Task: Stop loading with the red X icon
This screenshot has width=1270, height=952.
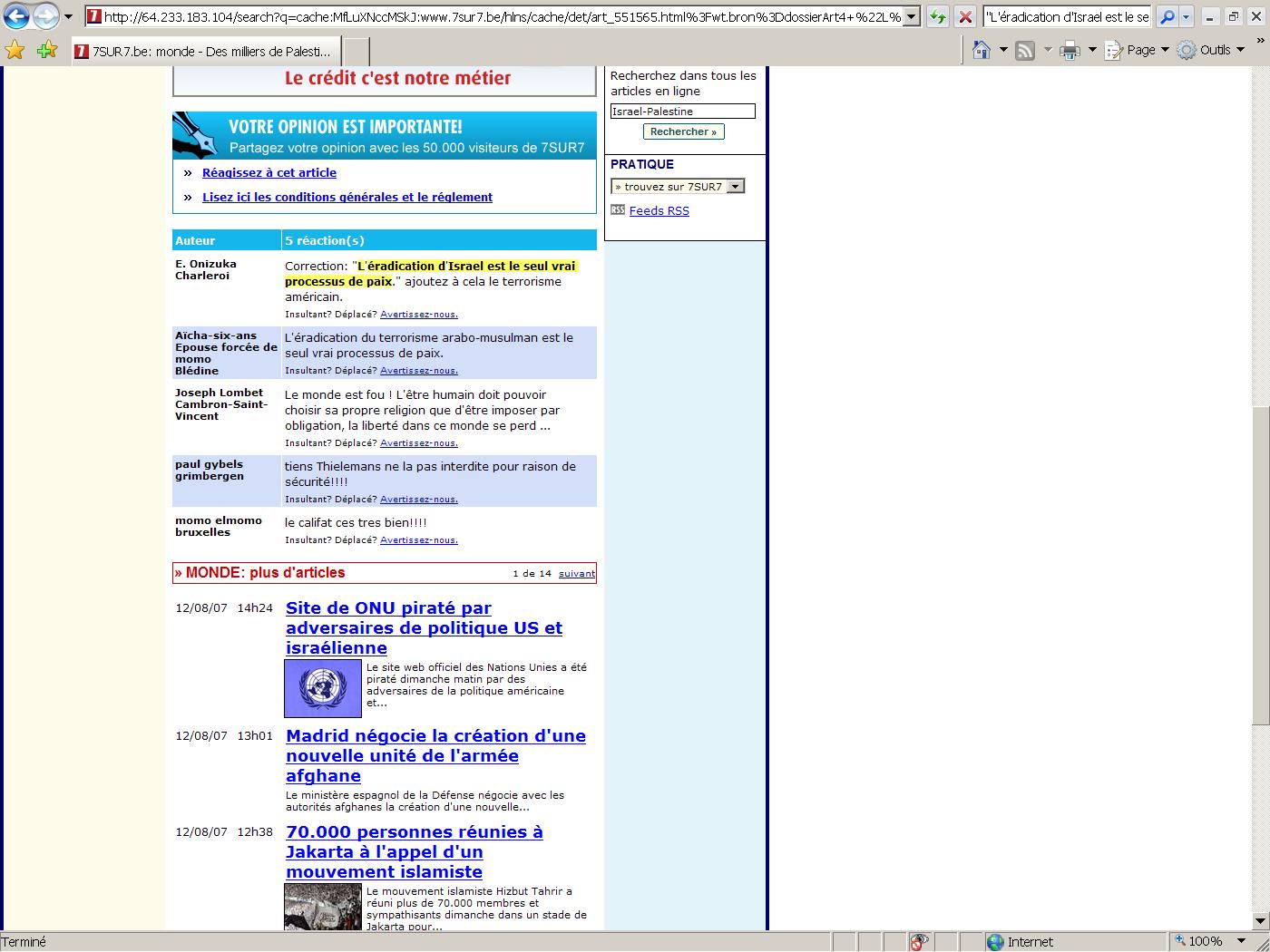Action: 965,16
